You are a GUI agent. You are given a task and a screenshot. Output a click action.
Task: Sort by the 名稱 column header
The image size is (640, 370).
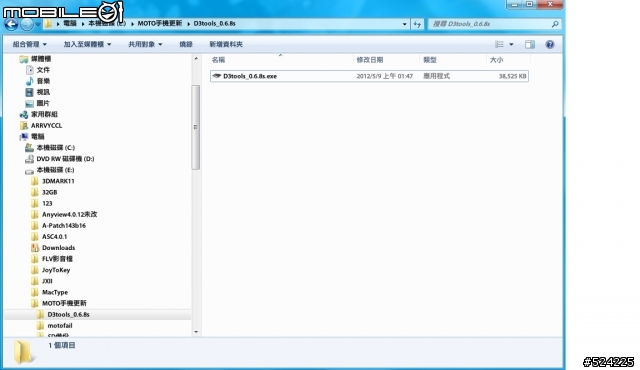[x=218, y=60]
